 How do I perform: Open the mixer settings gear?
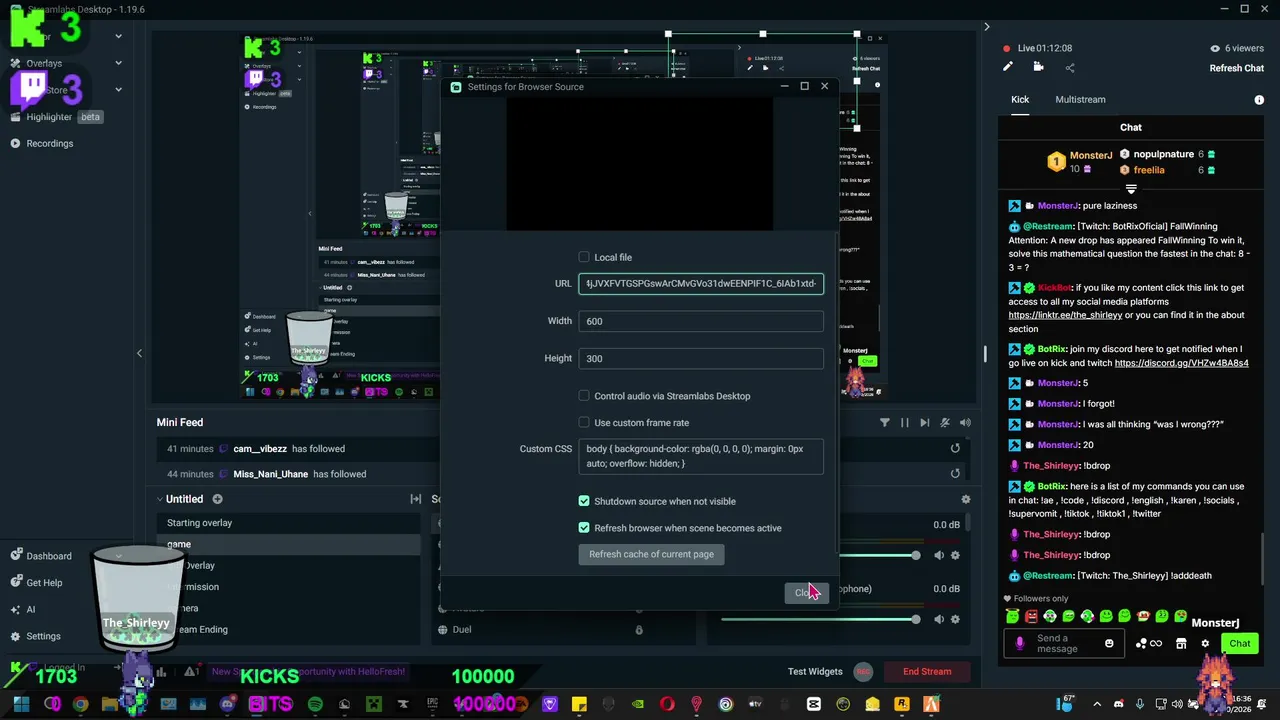pos(965,499)
